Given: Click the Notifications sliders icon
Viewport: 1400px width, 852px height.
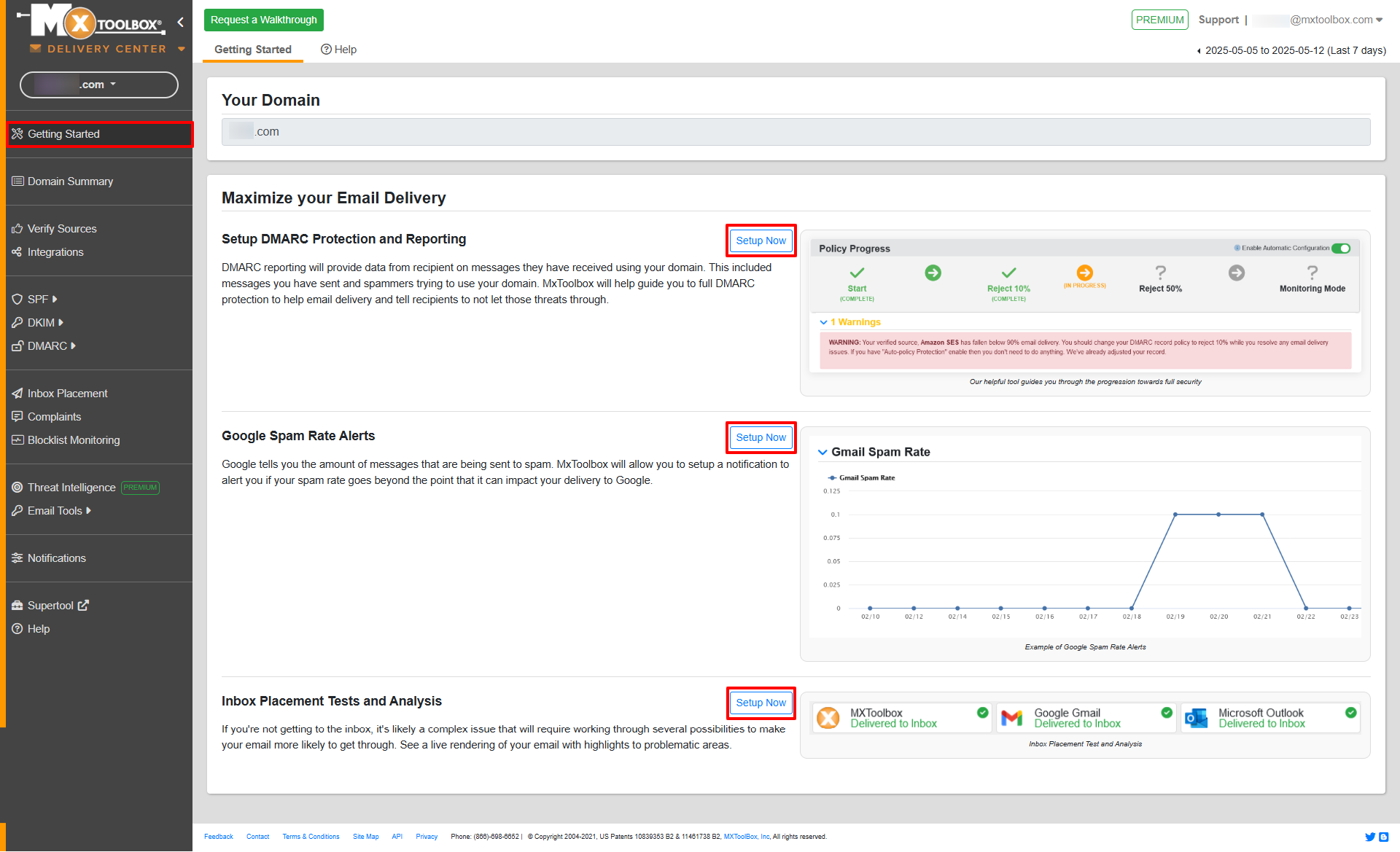Looking at the screenshot, I should [17, 558].
